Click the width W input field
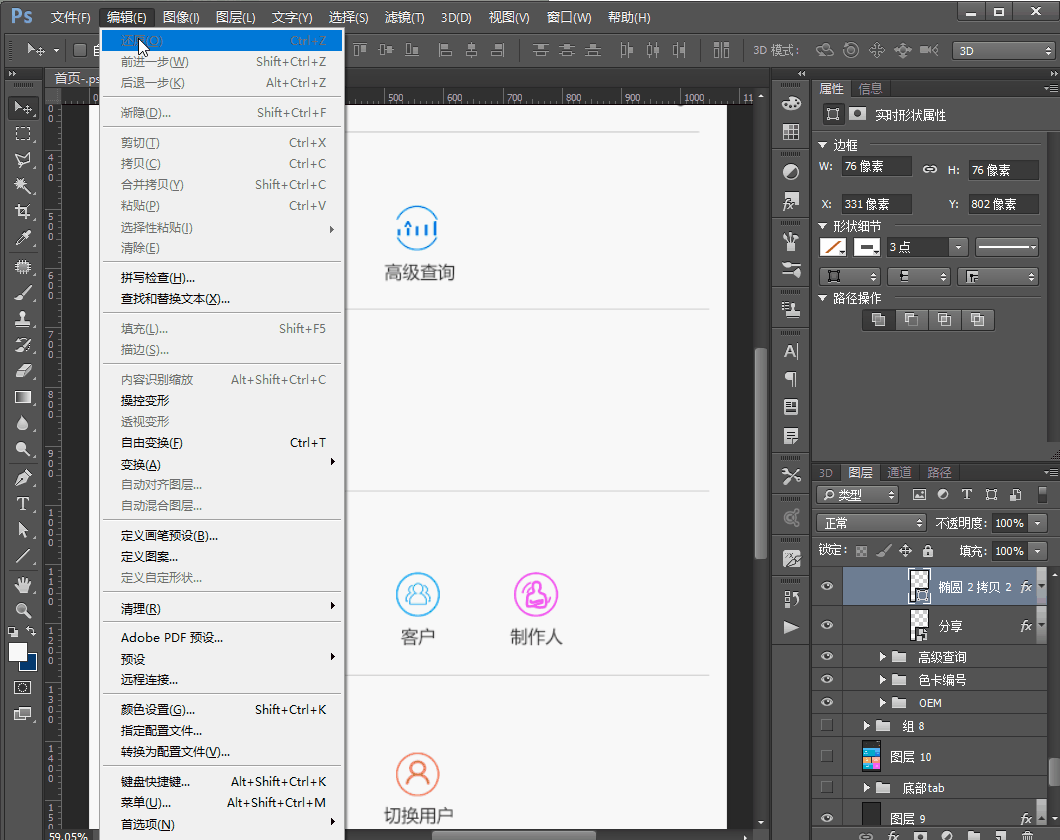 click(x=875, y=167)
